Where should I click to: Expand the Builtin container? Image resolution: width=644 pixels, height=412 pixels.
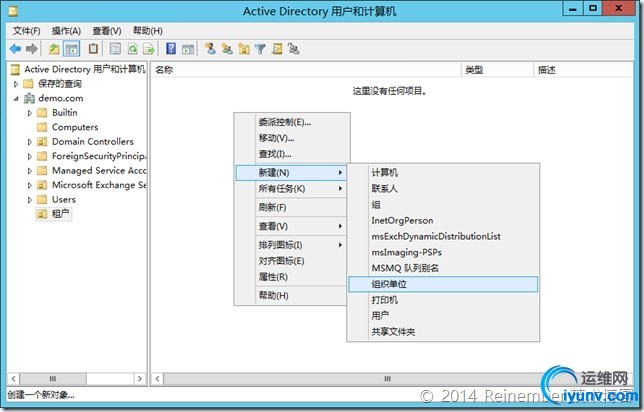coord(30,113)
